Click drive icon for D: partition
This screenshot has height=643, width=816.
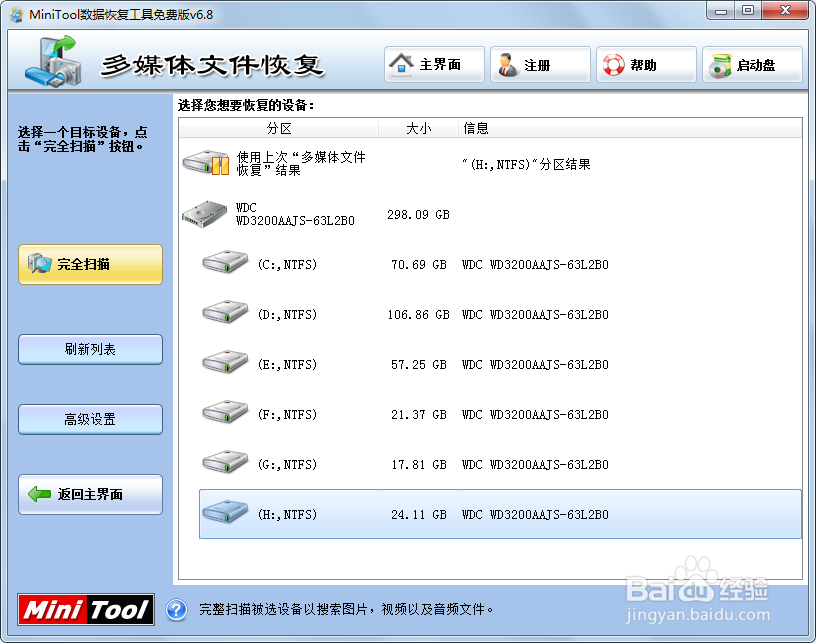click(x=225, y=312)
